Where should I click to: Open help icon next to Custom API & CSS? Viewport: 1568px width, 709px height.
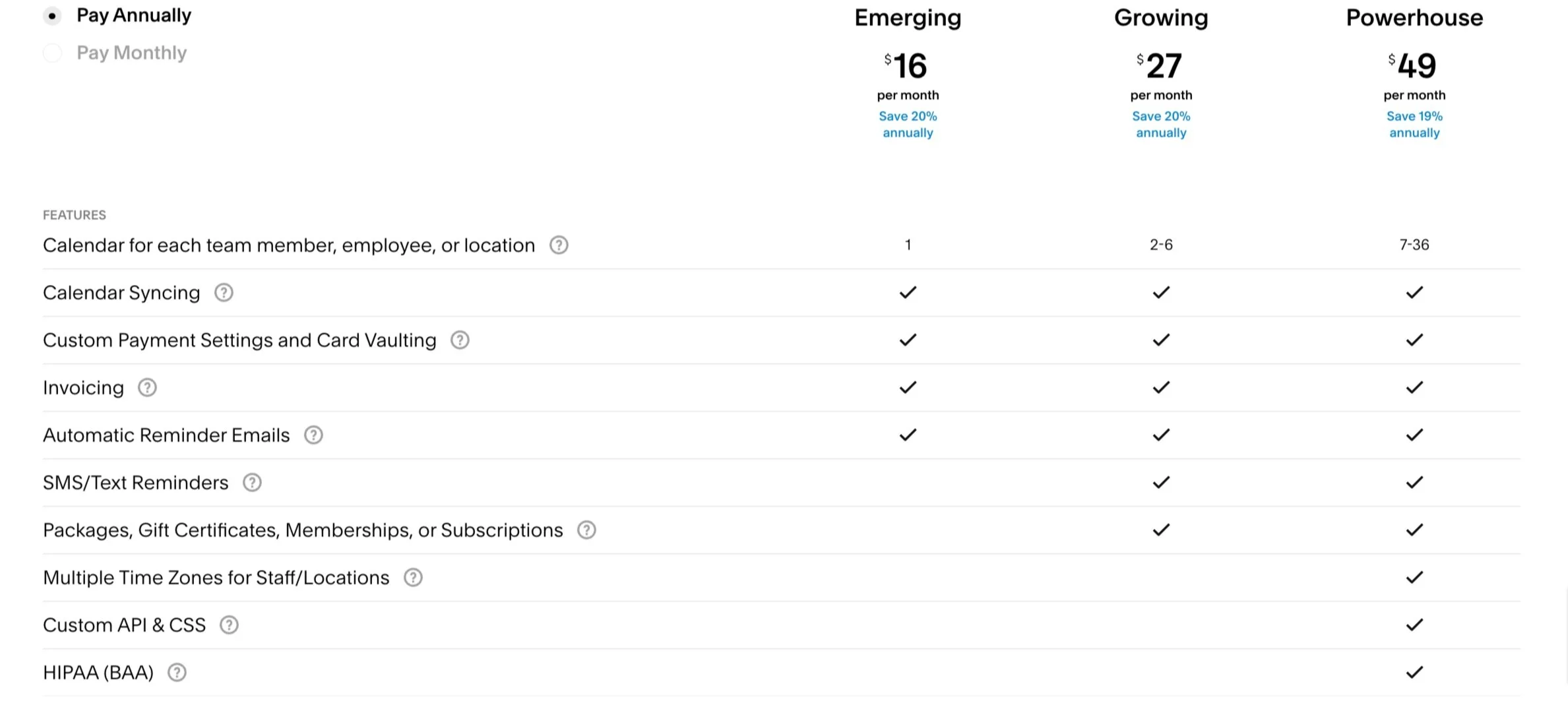coord(229,625)
